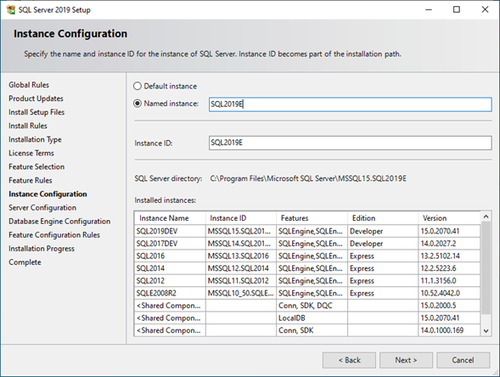The width and height of the screenshot is (500, 377).
Task: Click the version 15.0.2000.5 cell
Action: tap(449, 305)
